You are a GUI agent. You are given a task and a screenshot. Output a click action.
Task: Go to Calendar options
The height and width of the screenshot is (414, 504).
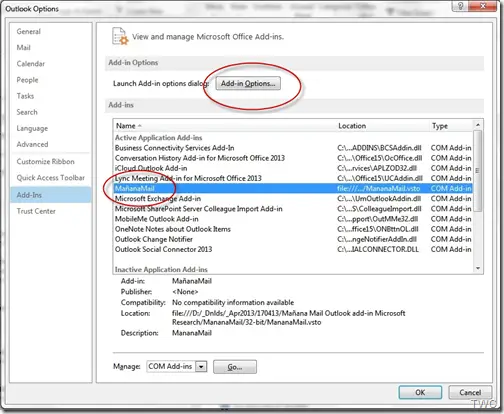click(31, 64)
